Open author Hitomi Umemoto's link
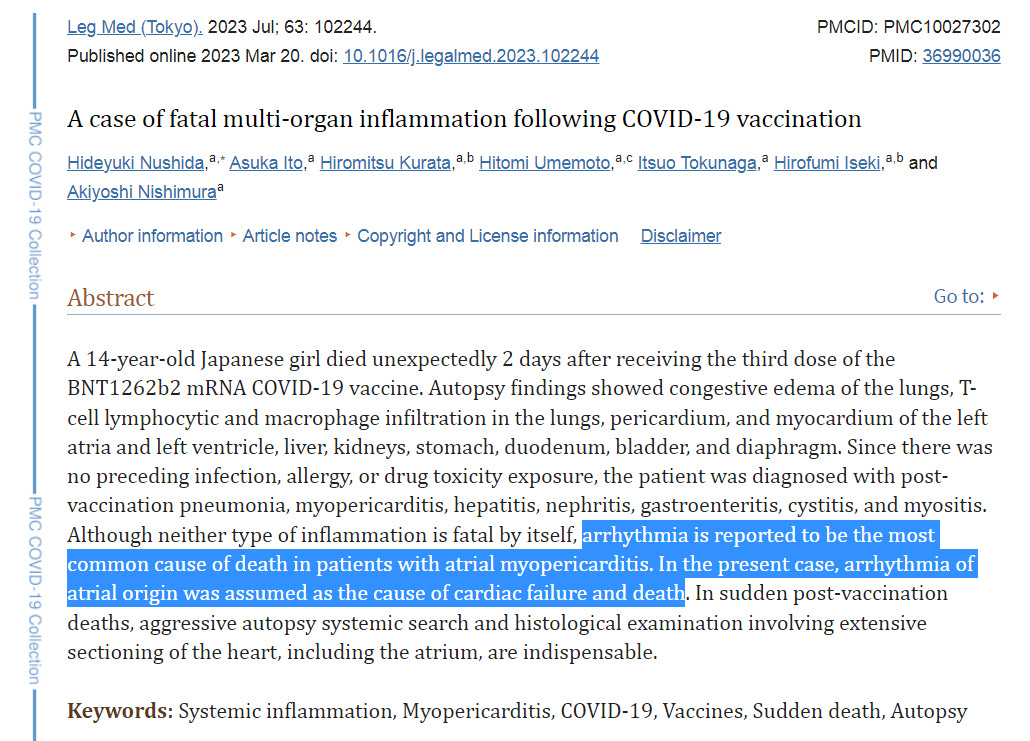This screenshot has width=1030, height=741. [x=545, y=163]
